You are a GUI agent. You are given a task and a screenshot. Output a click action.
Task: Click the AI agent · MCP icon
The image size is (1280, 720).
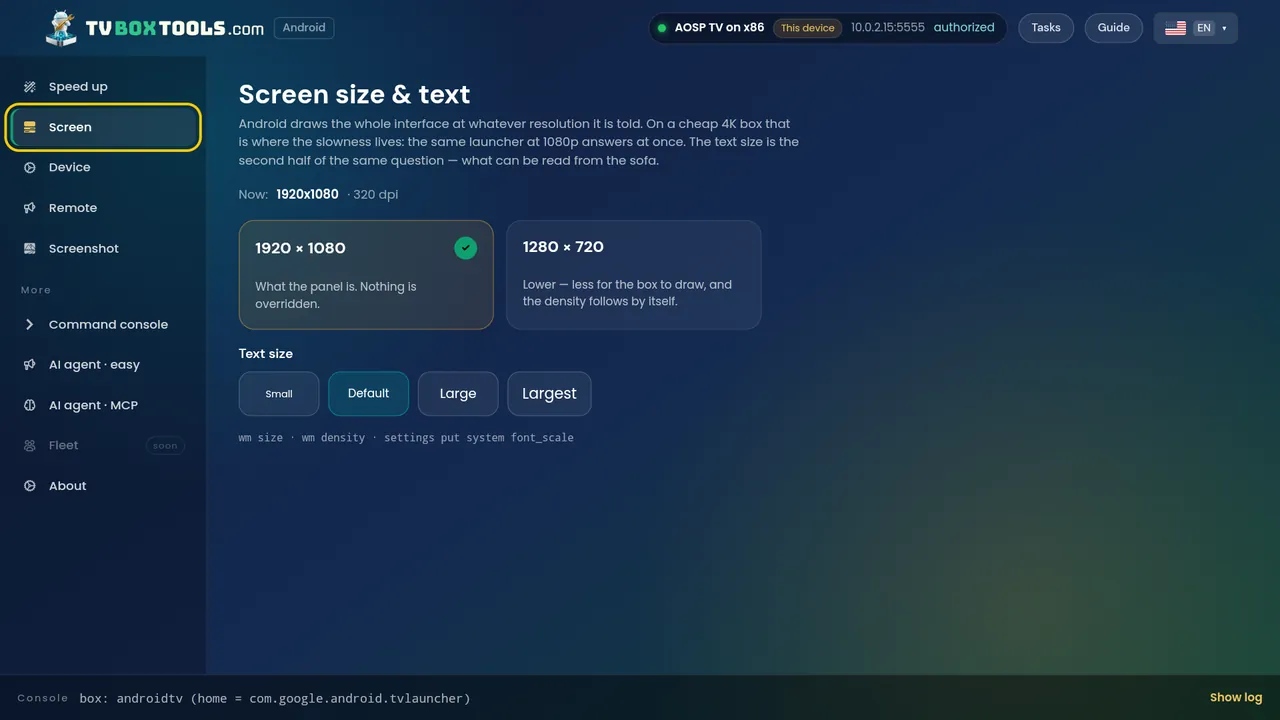(x=30, y=405)
